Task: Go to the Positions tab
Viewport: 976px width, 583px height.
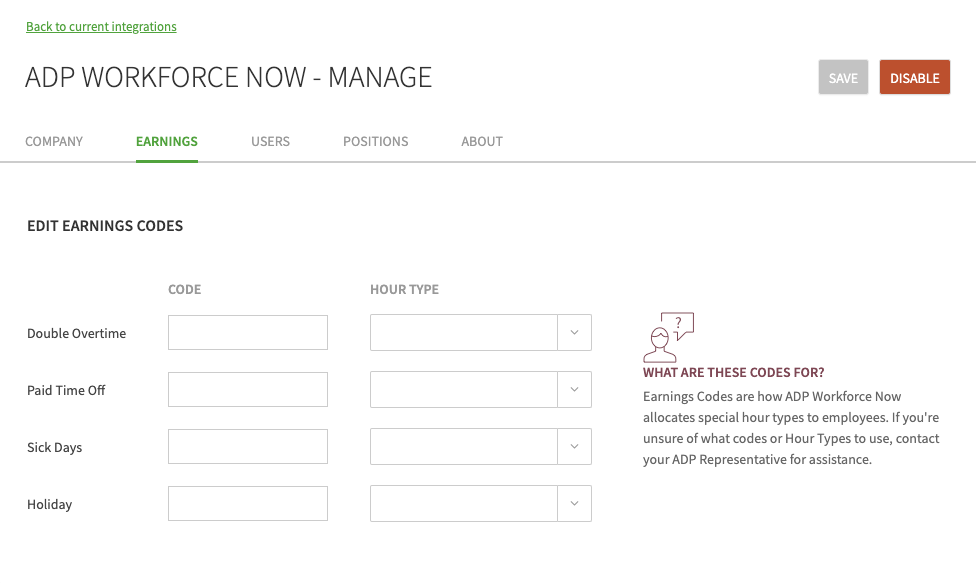Action: point(375,141)
